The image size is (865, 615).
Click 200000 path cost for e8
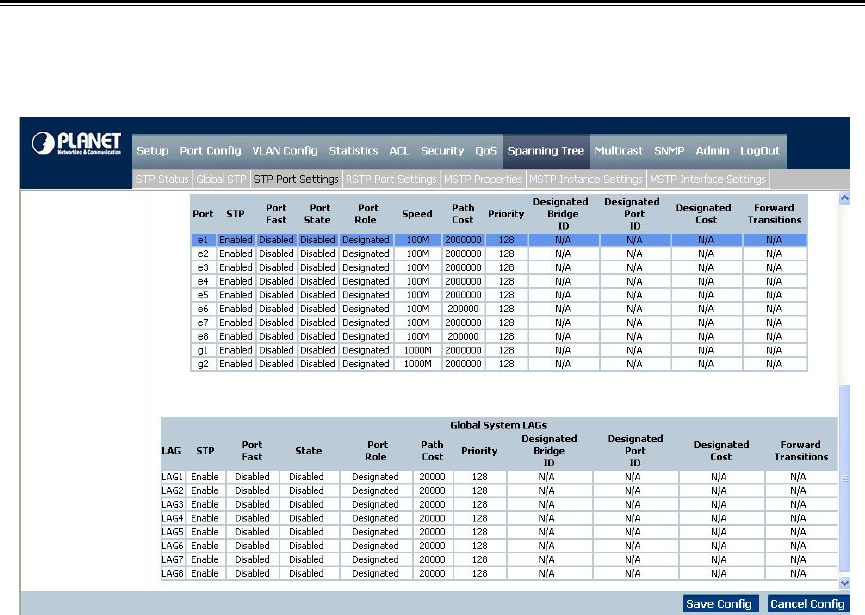click(463, 336)
